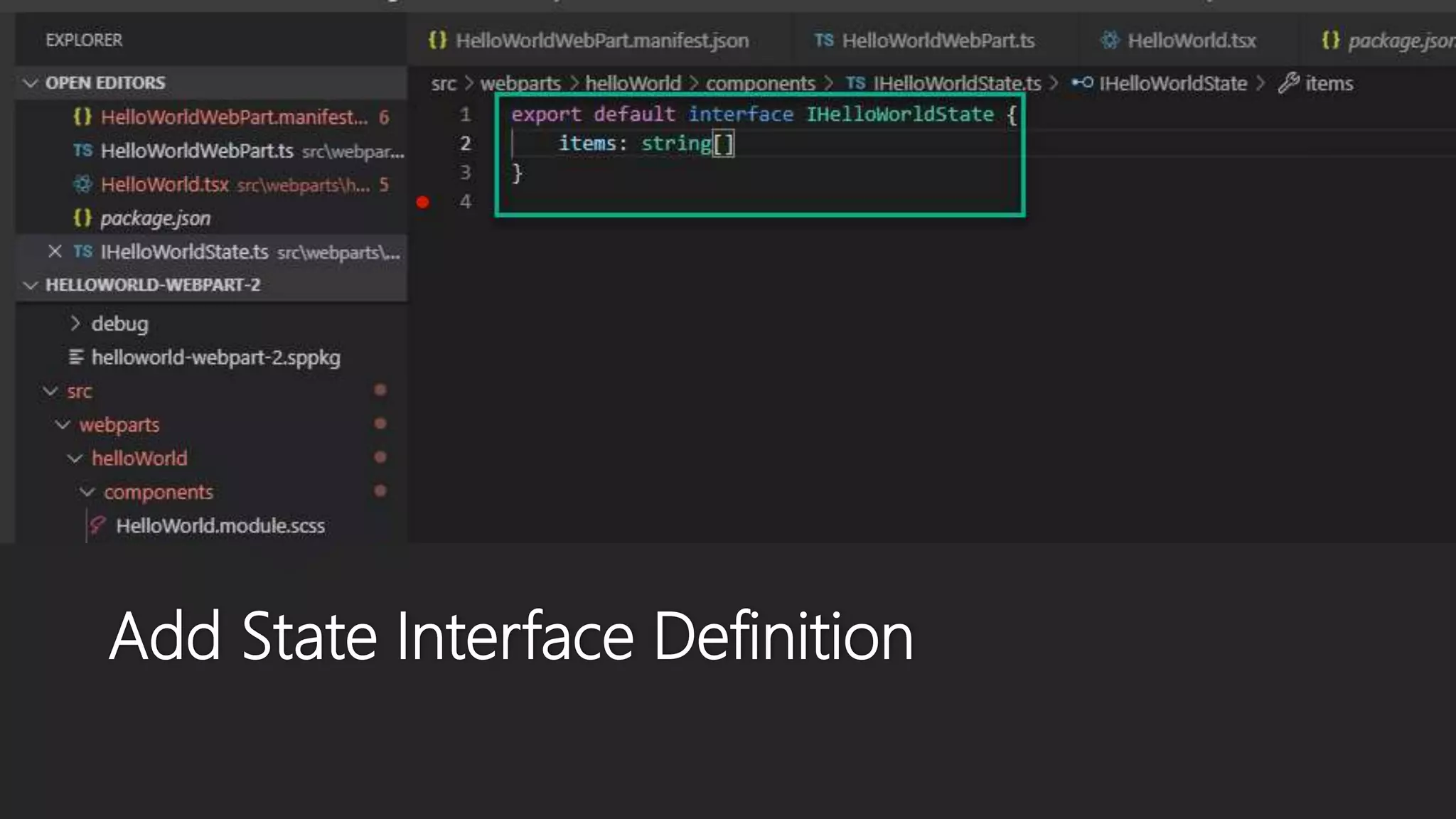This screenshot has height=819, width=1456.
Task: Click TS icon in breadcrumb before IHelloWorldState.ts
Action: pyautogui.click(x=855, y=83)
